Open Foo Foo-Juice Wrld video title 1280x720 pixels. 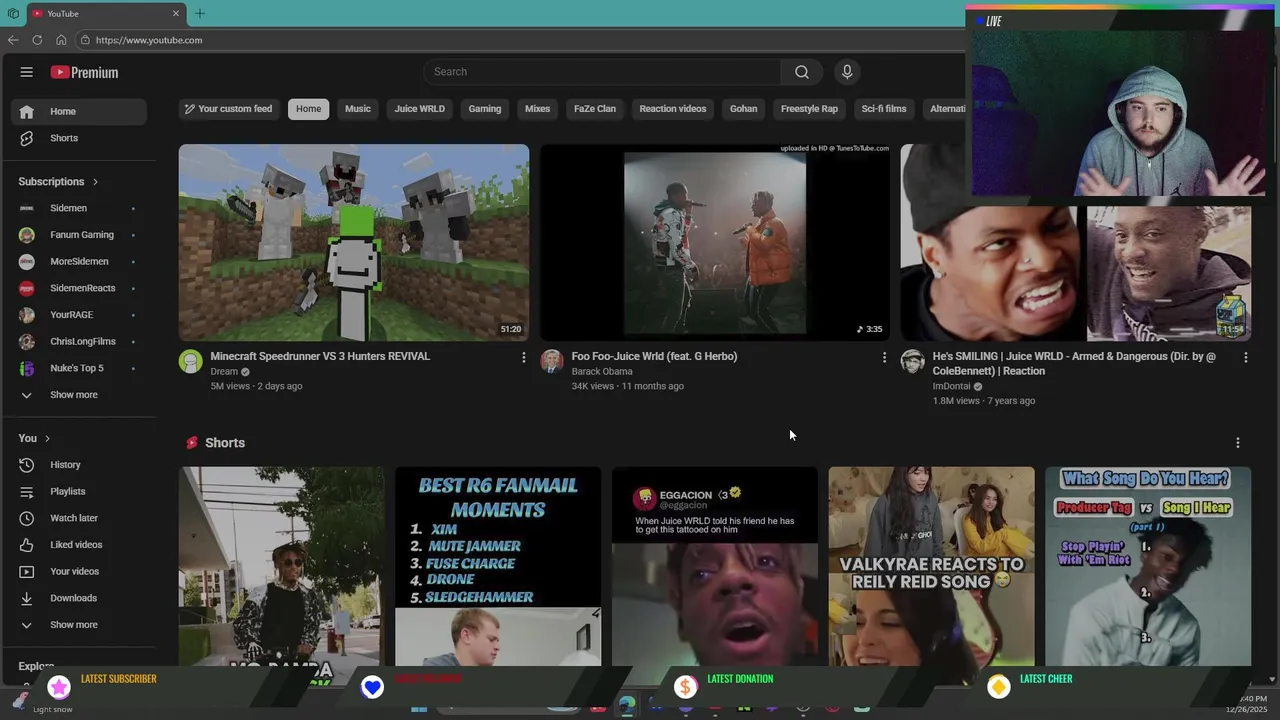(x=654, y=356)
